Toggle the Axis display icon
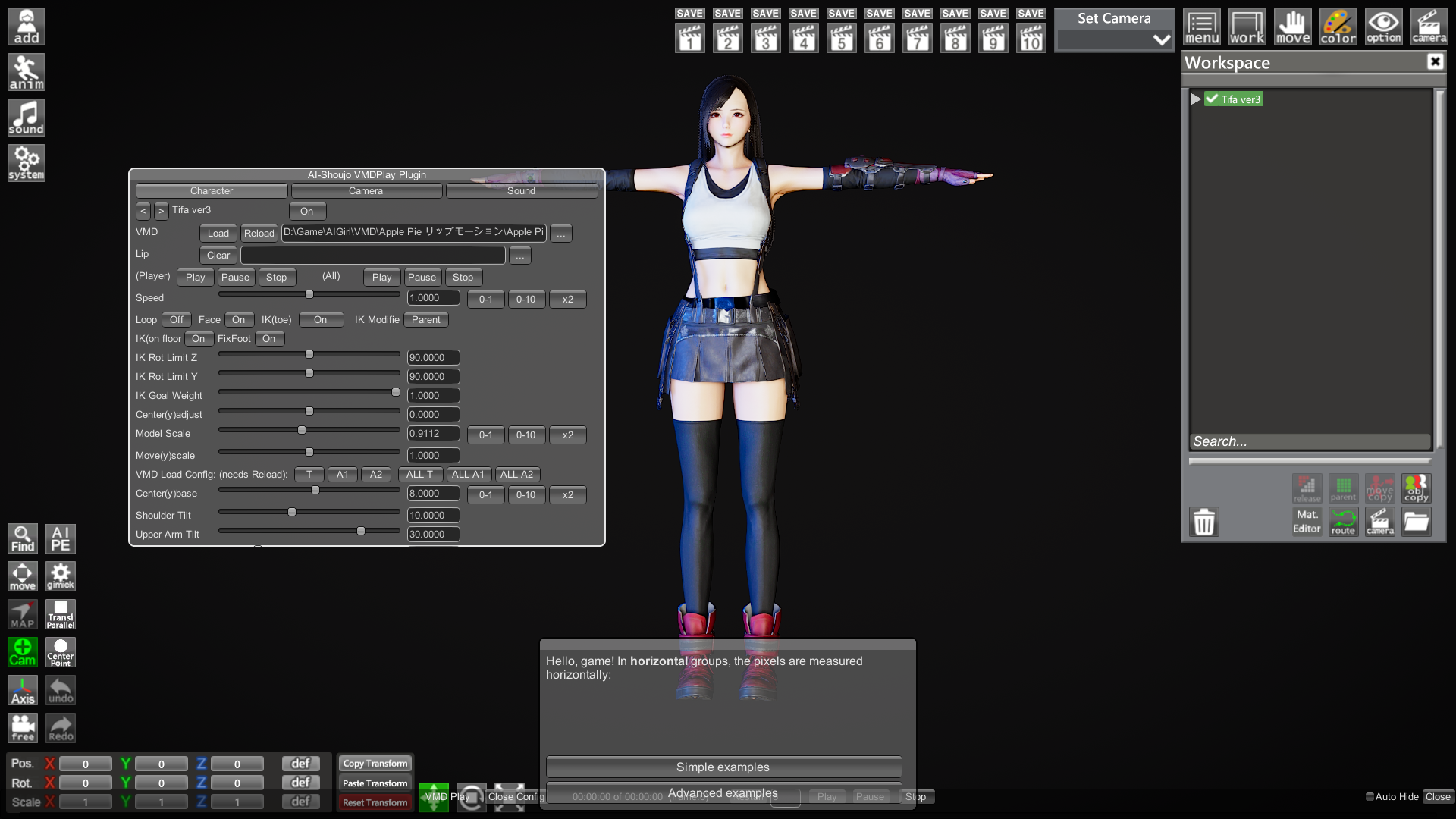This screenshot has width=1456, height=819. click(23, 690)
